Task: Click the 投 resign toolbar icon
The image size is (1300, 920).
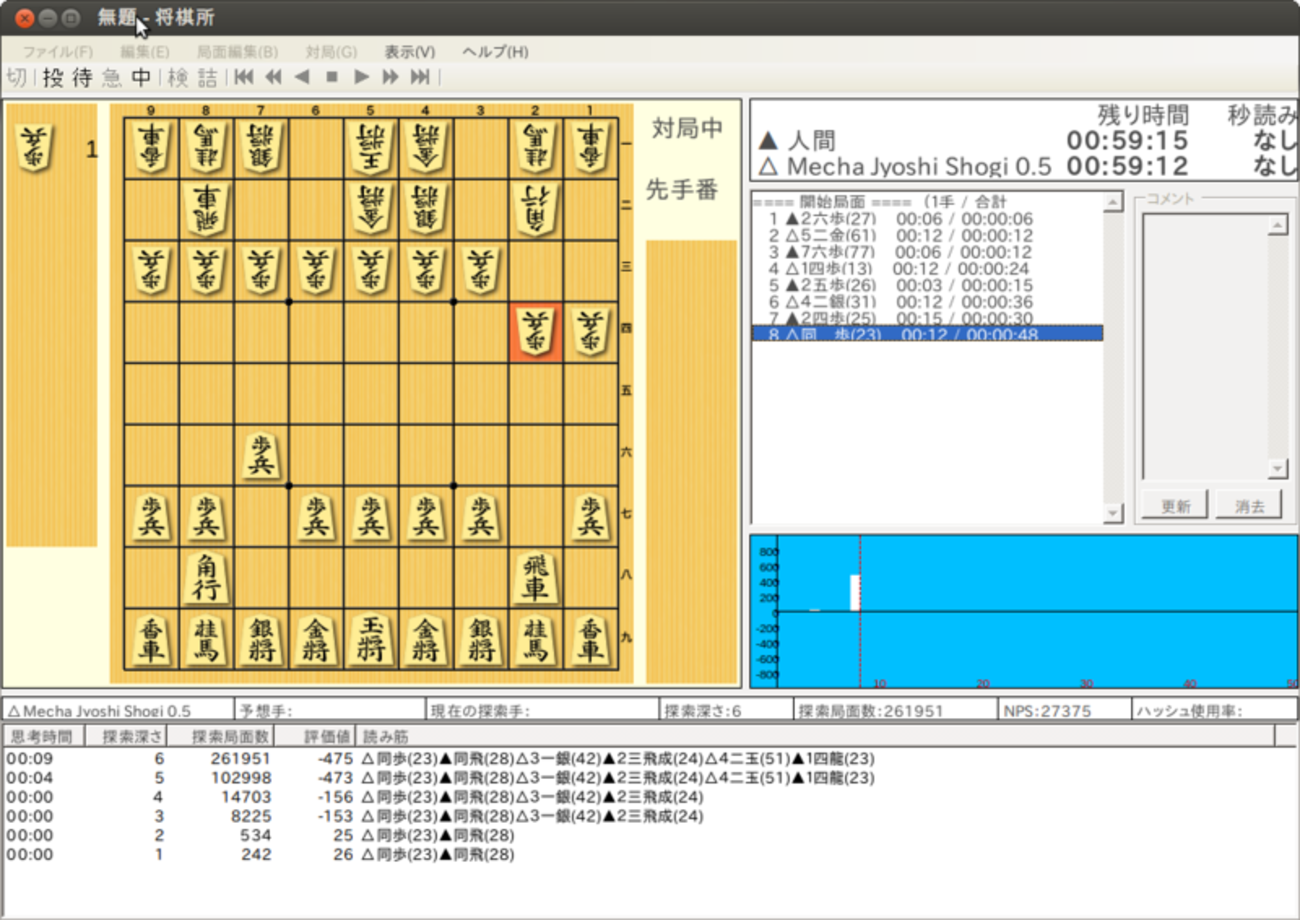Action: tap(53, 77)
